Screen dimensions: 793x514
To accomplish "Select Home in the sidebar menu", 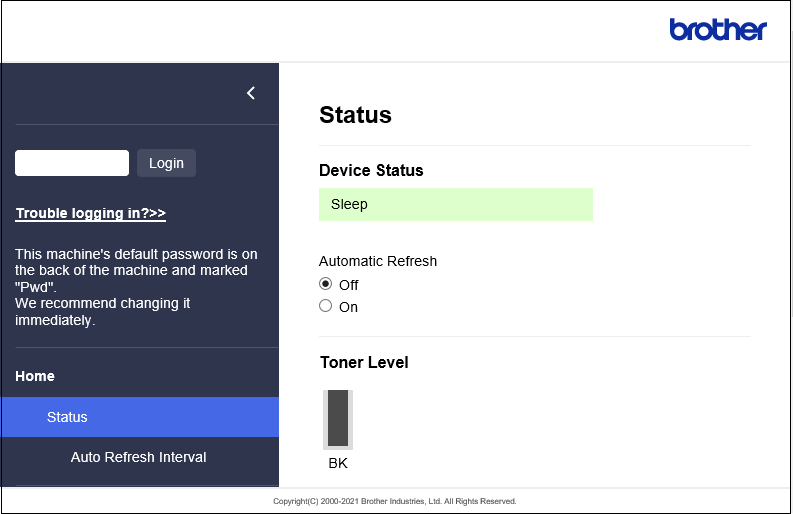I will pyautogui.click(x=35, y=376).
